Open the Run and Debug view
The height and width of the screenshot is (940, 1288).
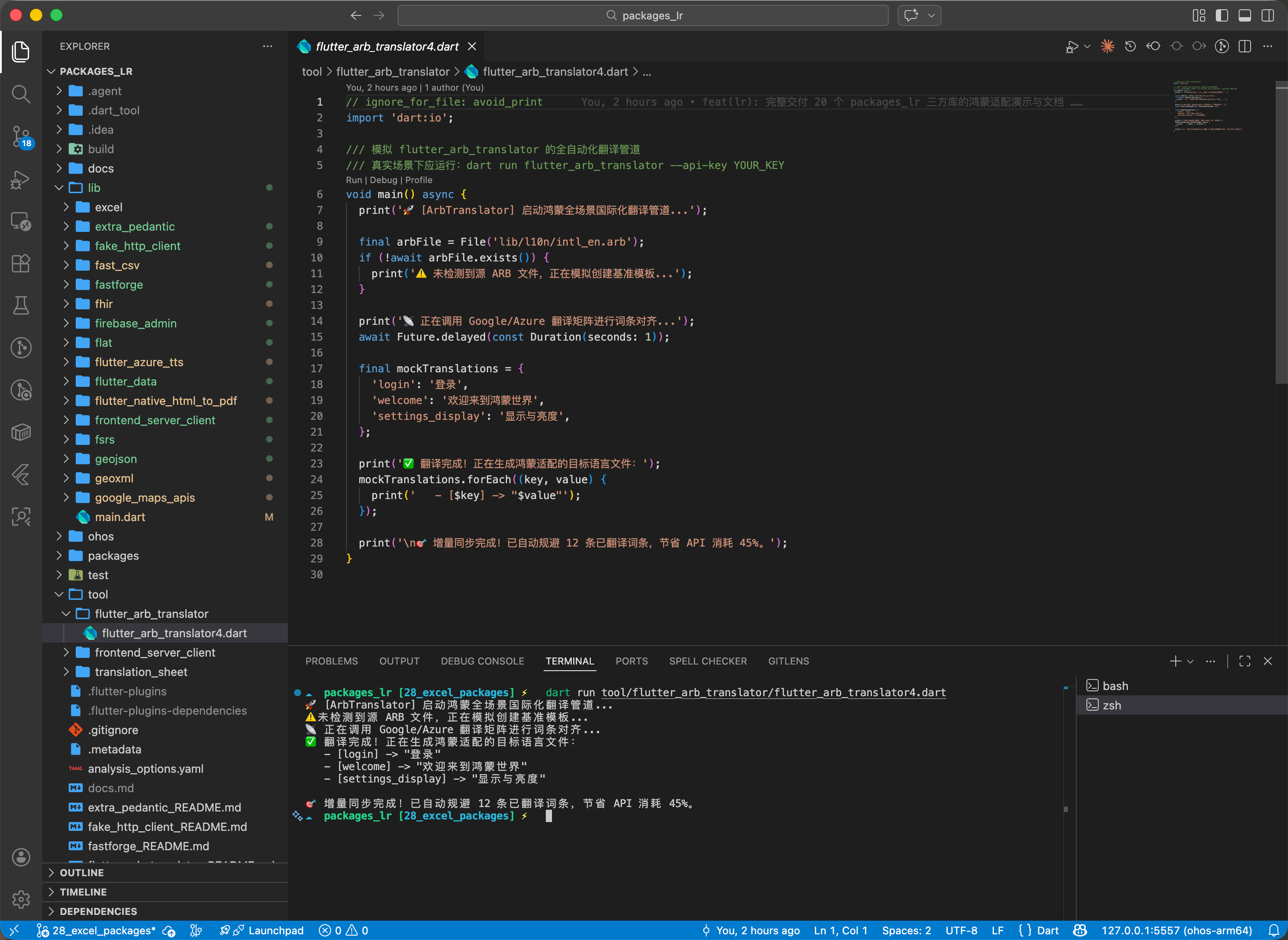pos(21,180)
